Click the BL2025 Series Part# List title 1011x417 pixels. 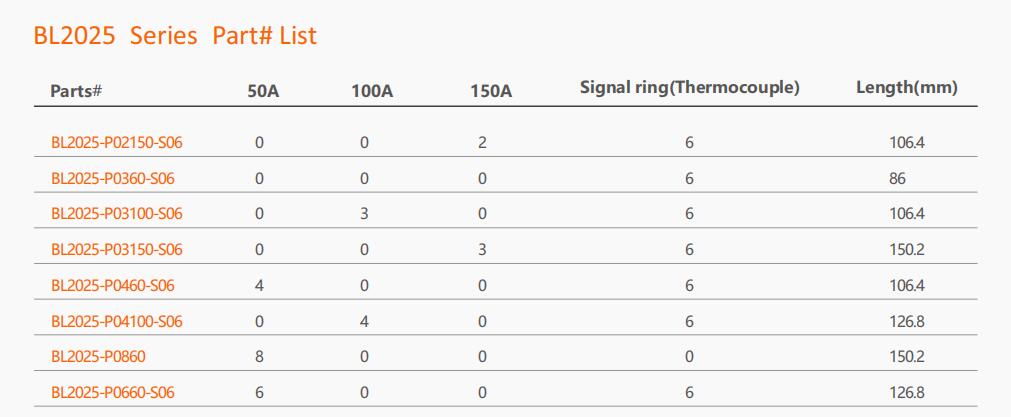coord(175,35)
